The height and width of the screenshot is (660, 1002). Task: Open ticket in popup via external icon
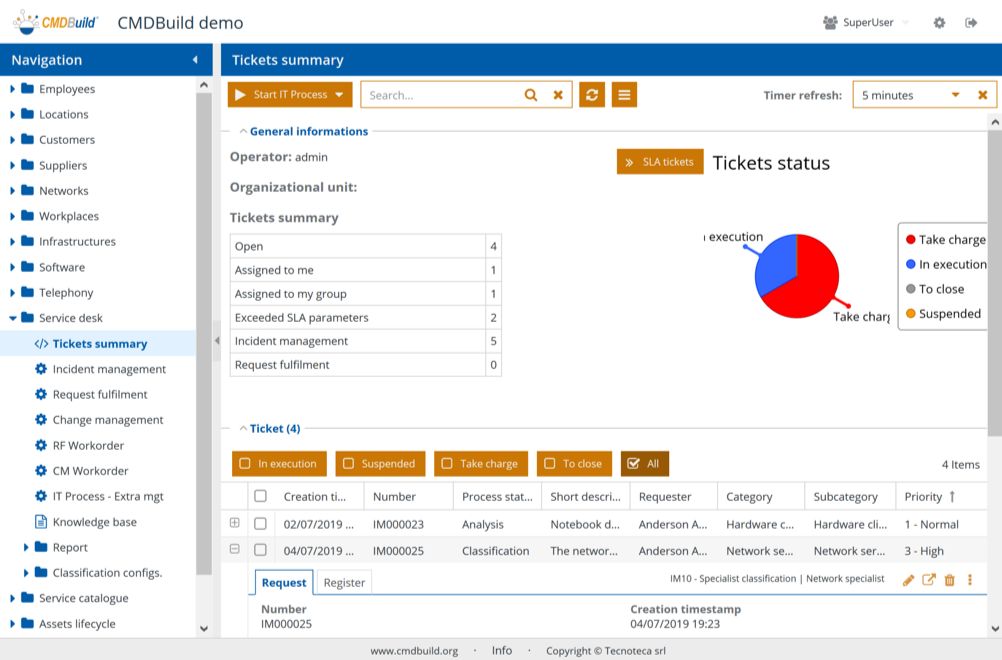[x=929, y=580]
